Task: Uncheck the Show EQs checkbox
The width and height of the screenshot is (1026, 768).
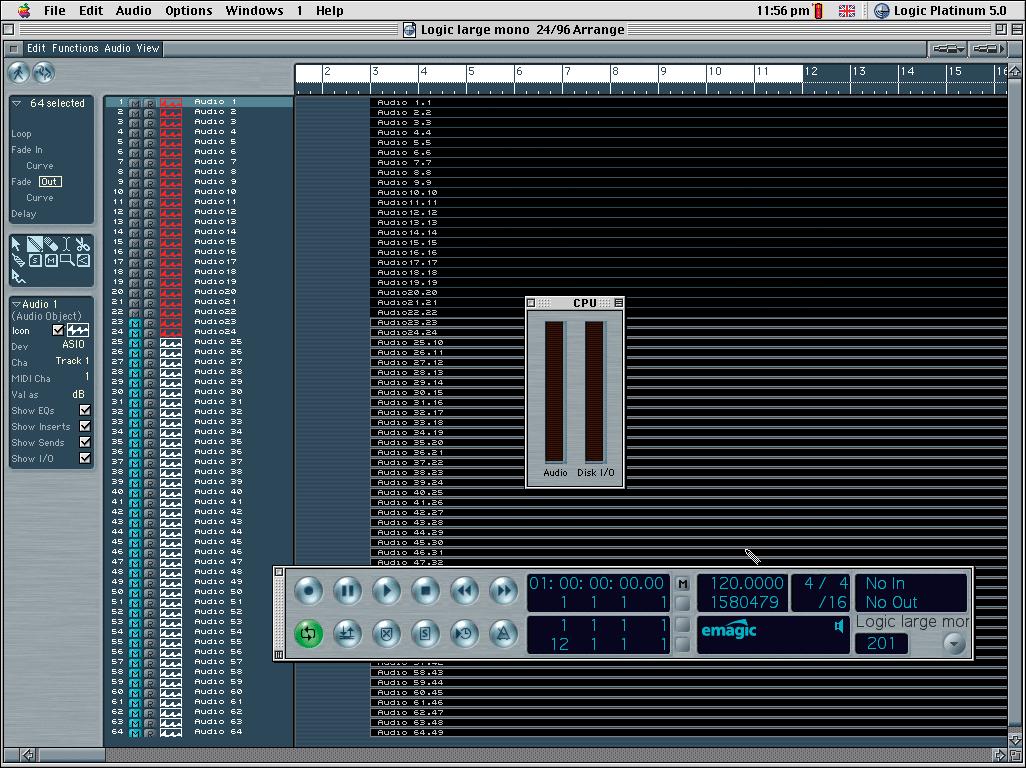Action: coord(85,410)
